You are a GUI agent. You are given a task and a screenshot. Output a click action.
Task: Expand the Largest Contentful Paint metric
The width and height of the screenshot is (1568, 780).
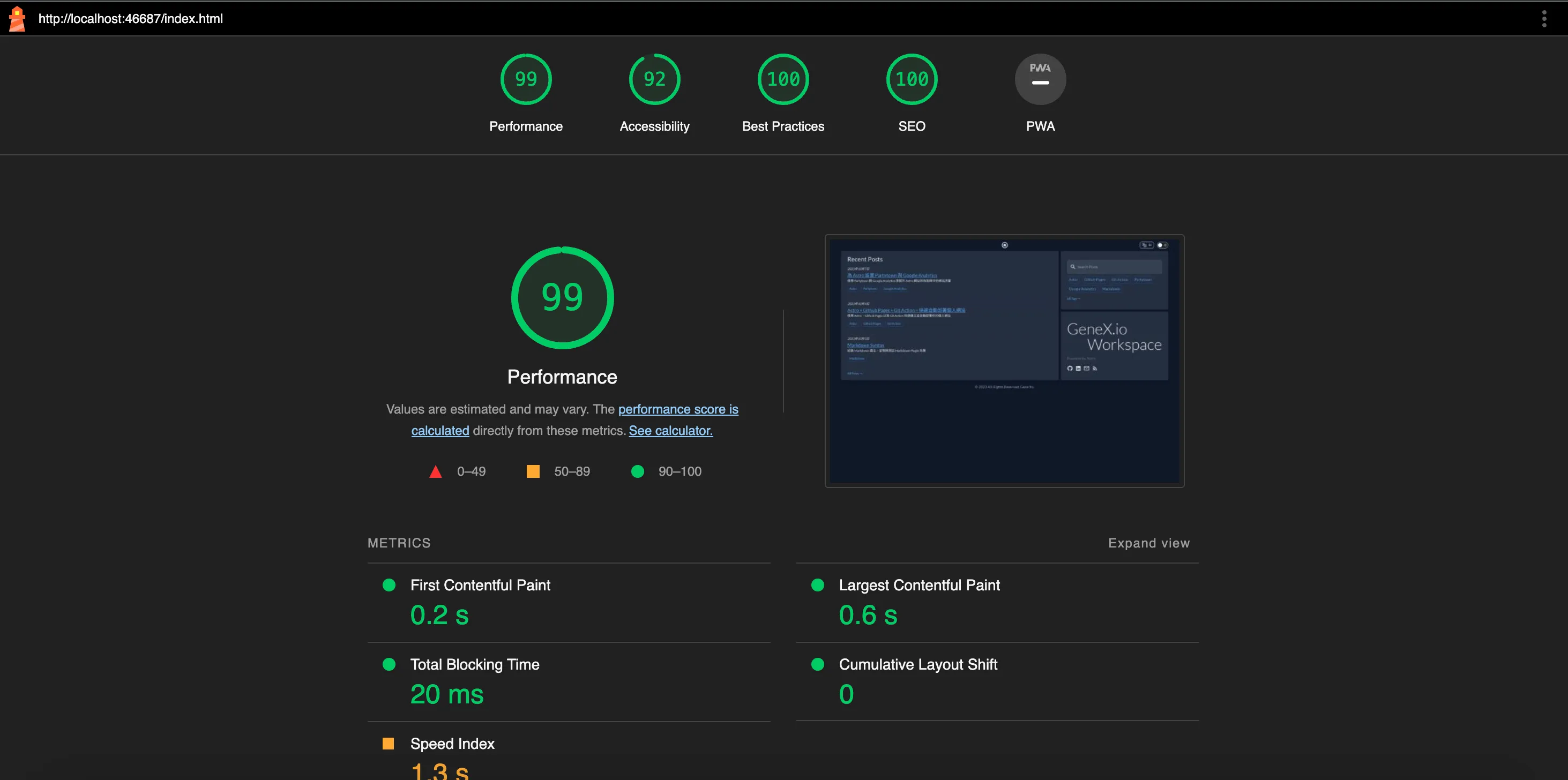point(919,584)
